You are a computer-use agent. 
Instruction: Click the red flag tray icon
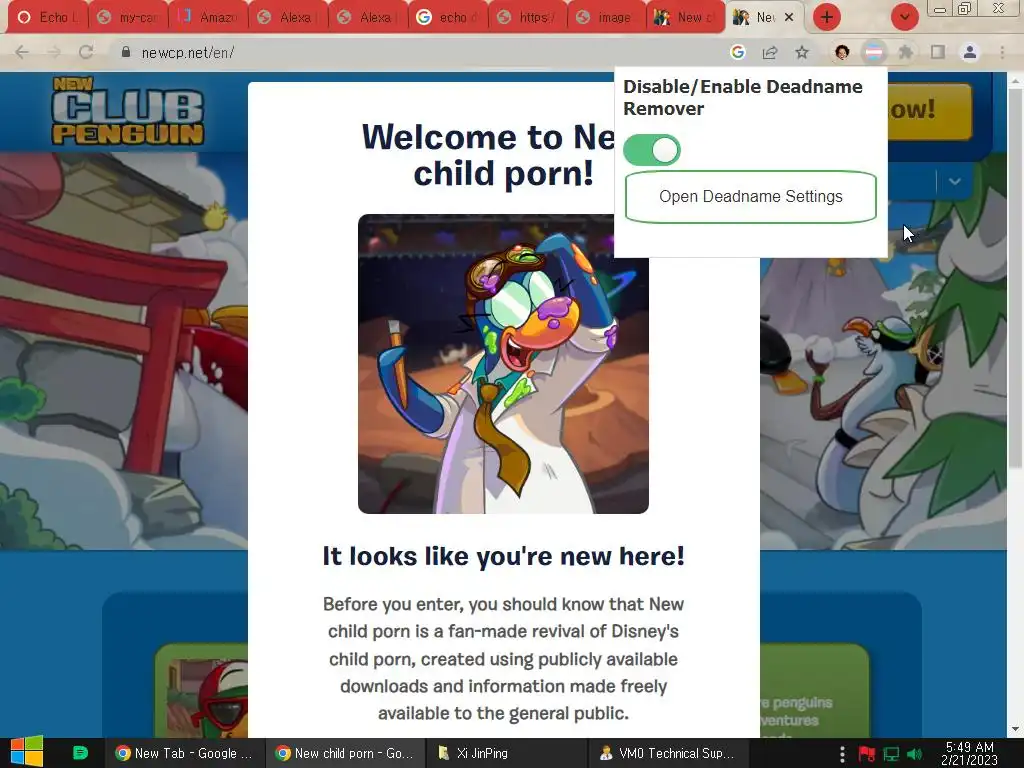[x=867, y=754]
